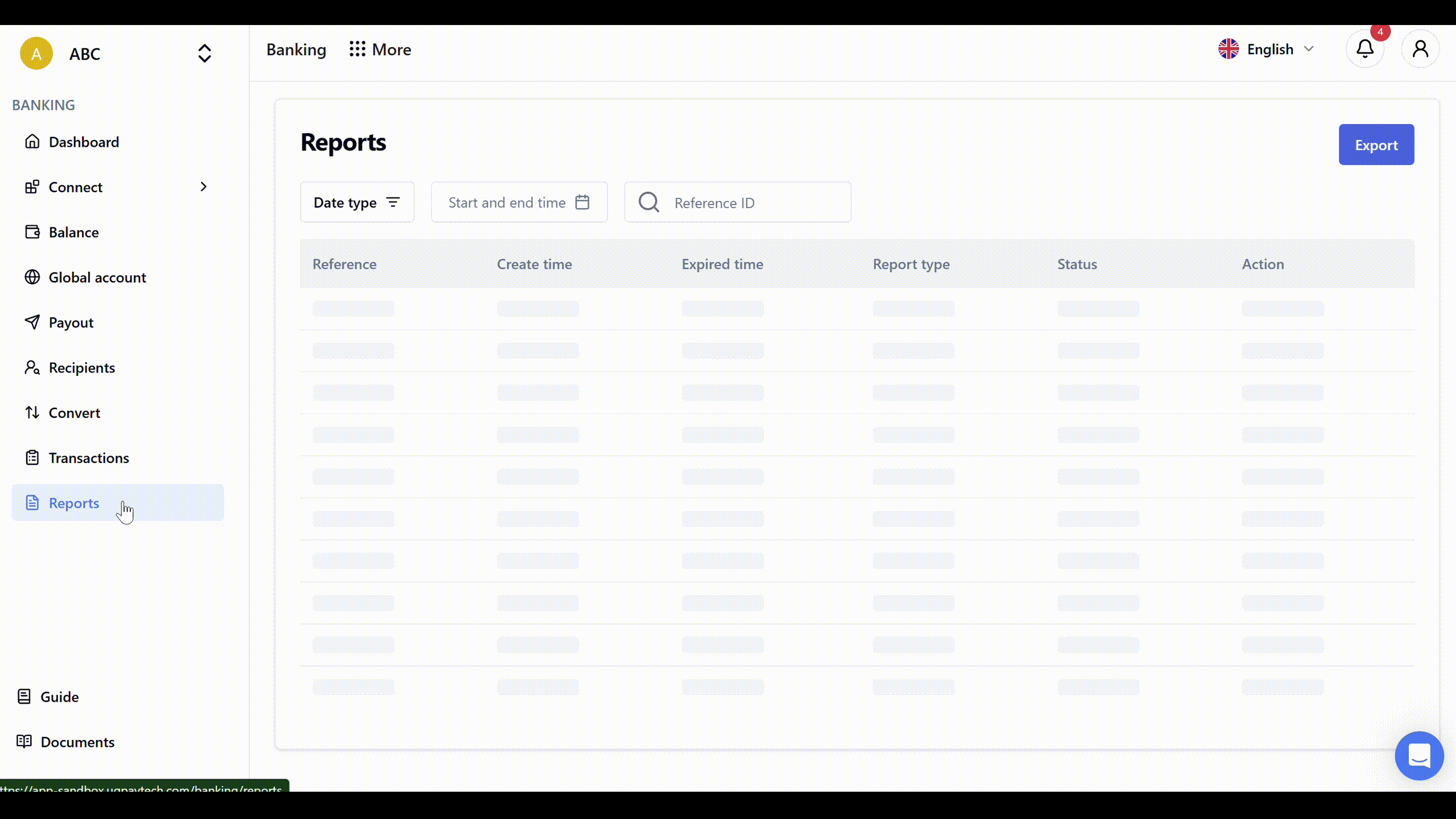Click the Reports document icon
Viewport: 1456px width, 819px height.
32,503
